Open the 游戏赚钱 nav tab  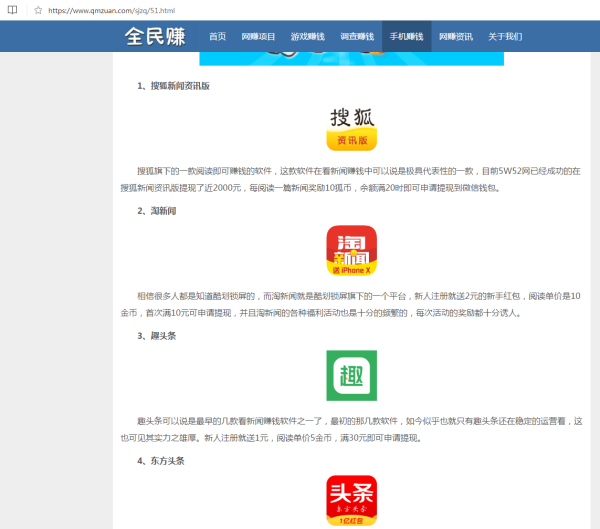pos(308,36)
